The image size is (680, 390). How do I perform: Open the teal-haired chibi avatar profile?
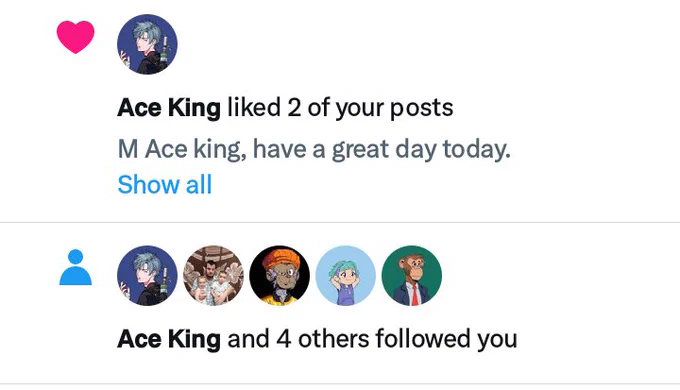[346, 276]
